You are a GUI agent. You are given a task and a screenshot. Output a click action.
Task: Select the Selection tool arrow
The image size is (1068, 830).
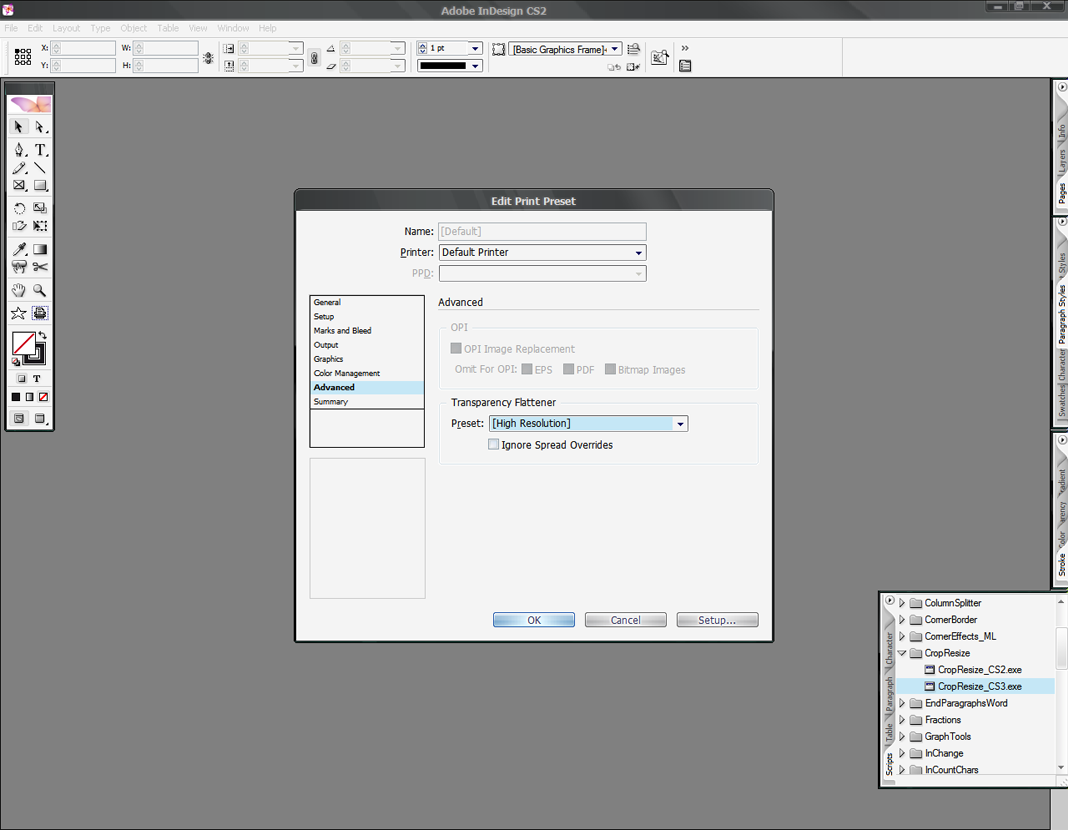click(19, 127)
